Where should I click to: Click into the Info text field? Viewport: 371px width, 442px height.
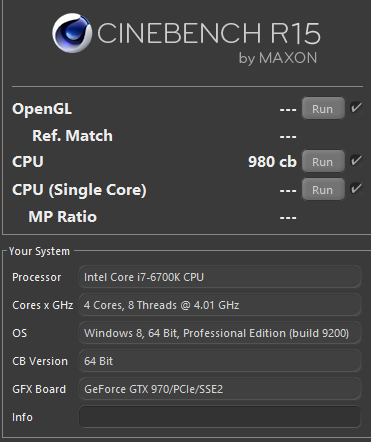tap(220, 417)
